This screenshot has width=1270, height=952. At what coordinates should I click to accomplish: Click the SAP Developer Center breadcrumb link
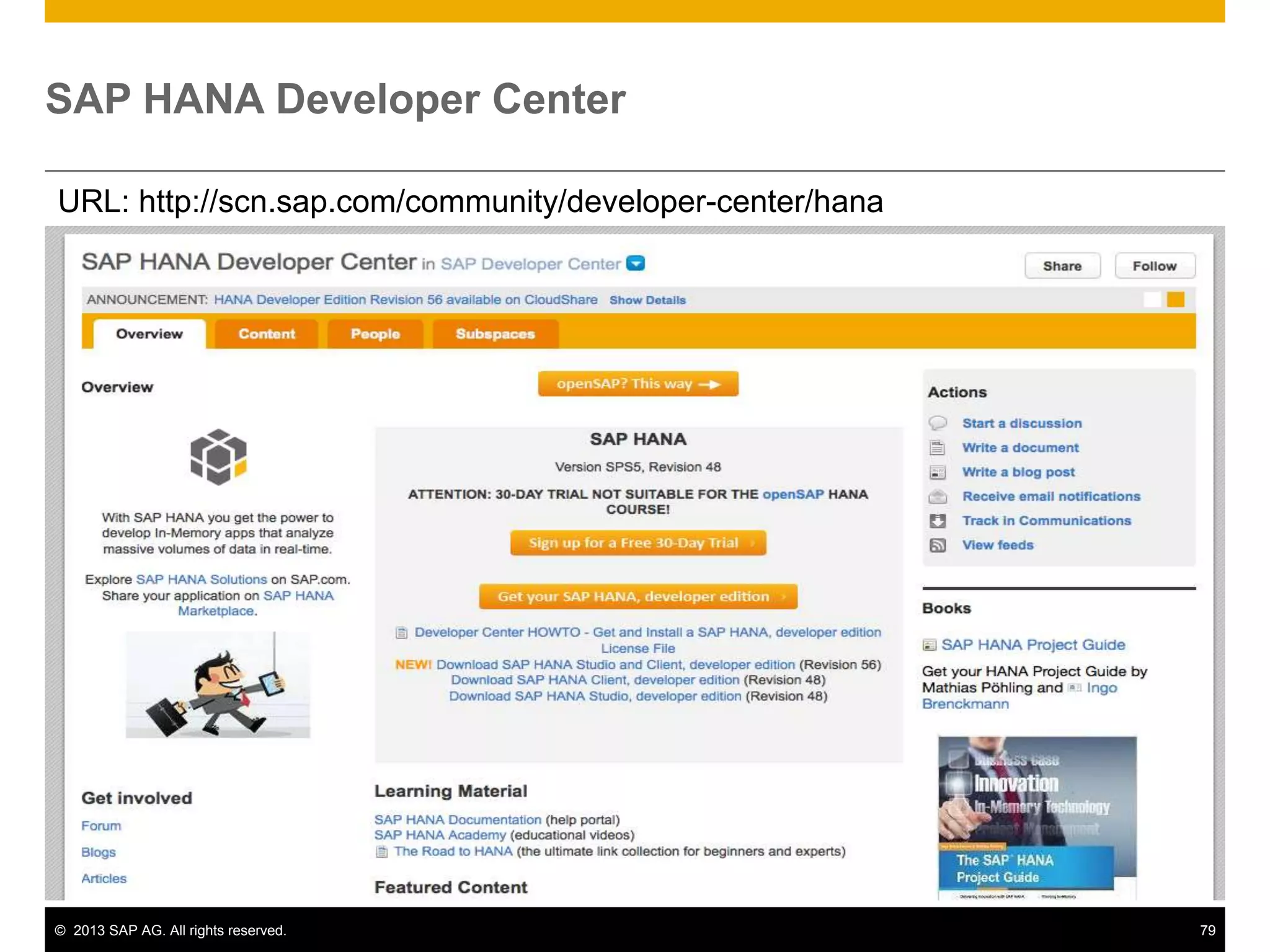(531, 264)
